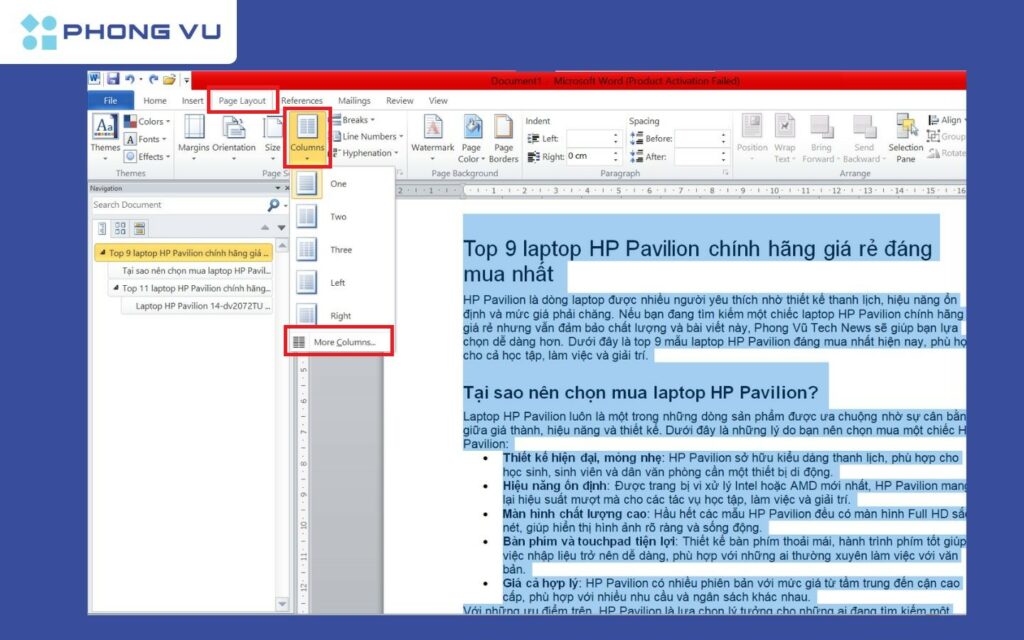Viewport: 1024px width, 640px height.
Task: Open the Hyphenation dropdown
Action: coord(366,153)
